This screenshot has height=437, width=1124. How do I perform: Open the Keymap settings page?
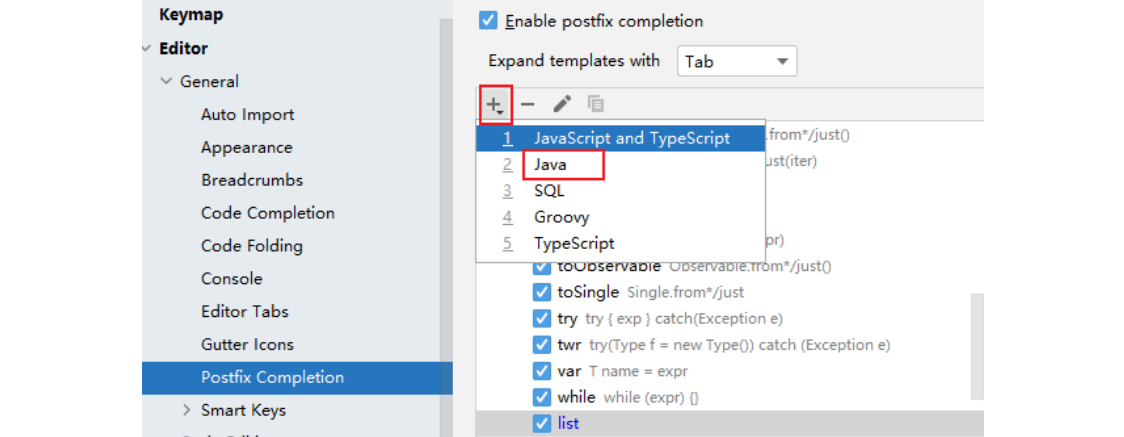pos(191,15)
